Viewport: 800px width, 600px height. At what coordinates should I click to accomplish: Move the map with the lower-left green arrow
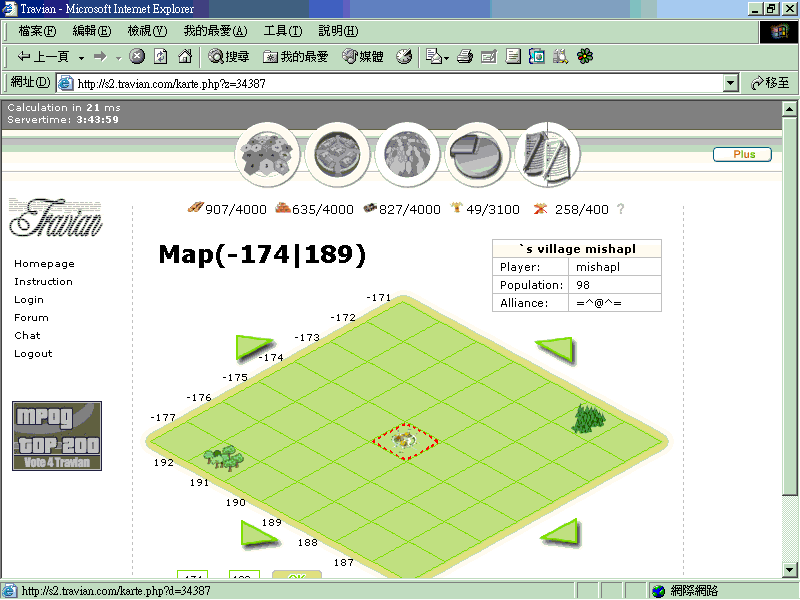[259, 534]
